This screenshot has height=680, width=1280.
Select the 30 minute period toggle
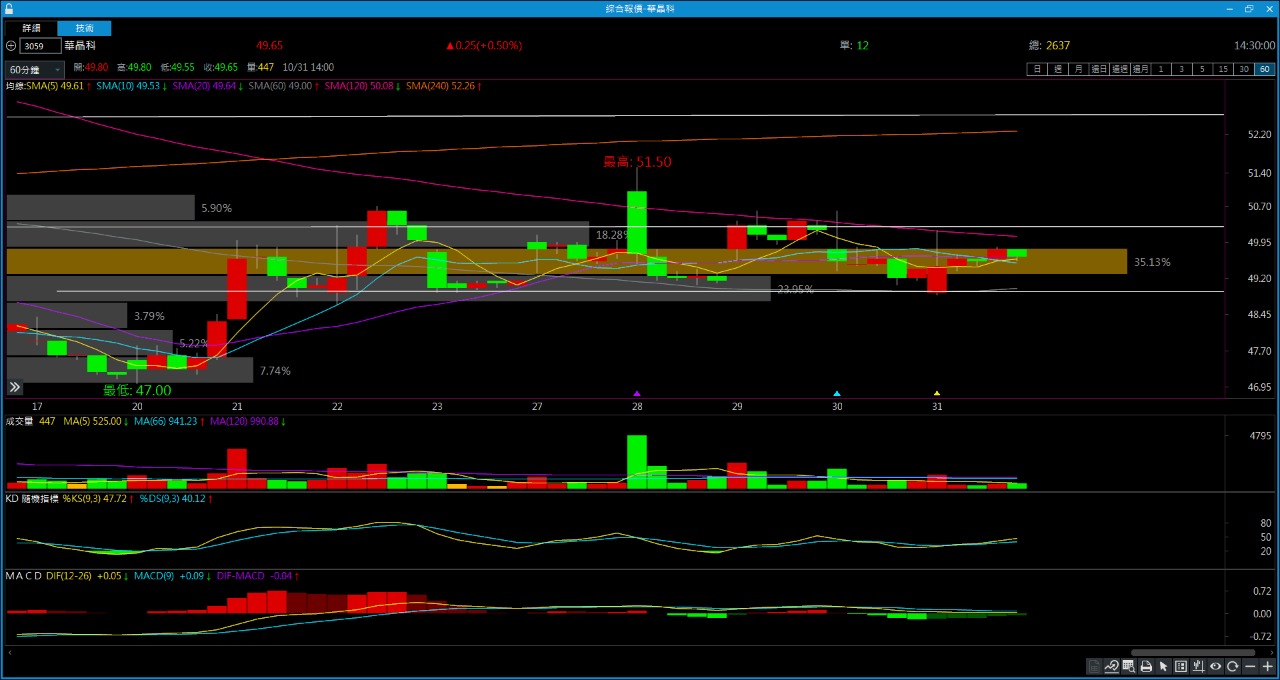(x=1244, y=69)
